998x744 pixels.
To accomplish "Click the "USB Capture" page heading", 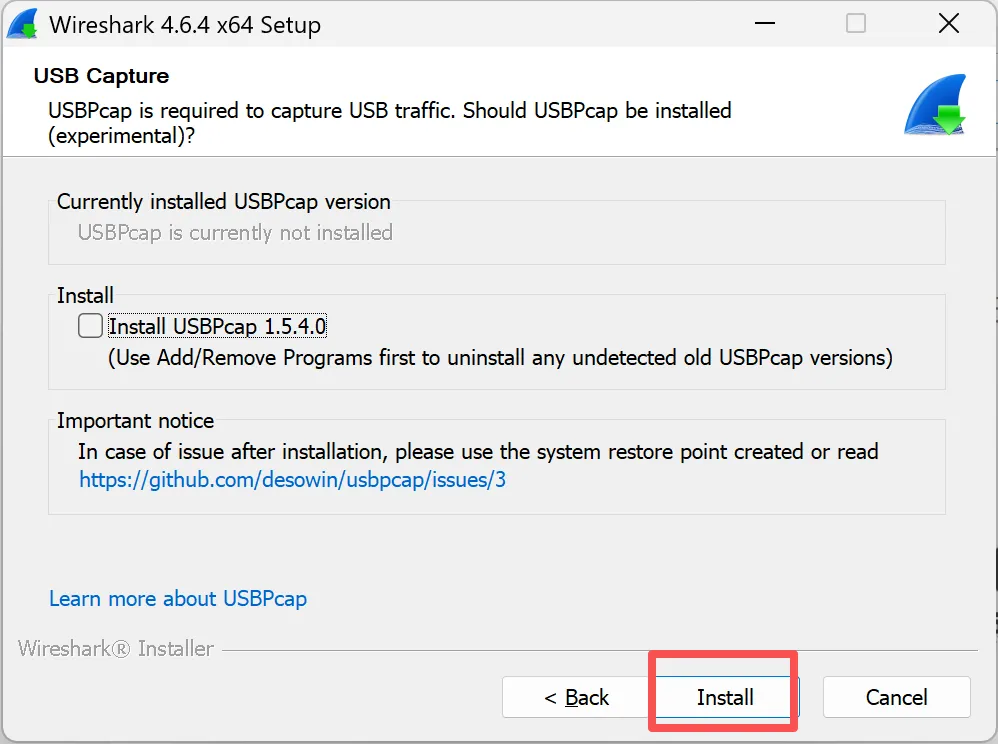I will click(x=101, y=76).
